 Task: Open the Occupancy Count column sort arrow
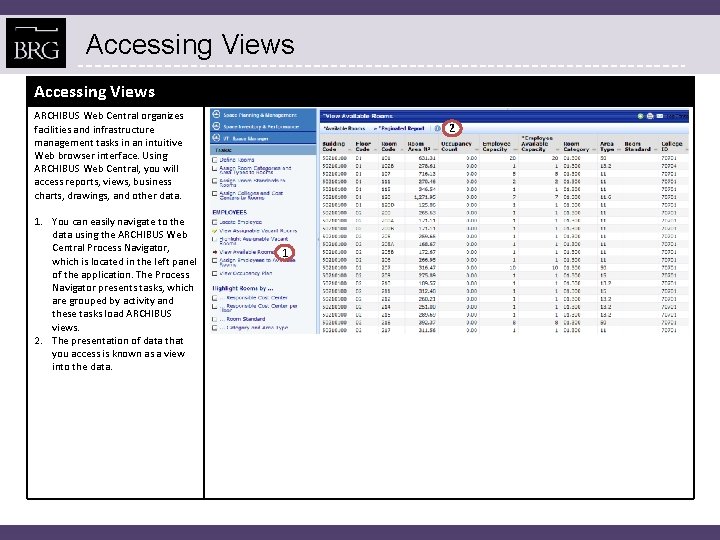point(476,150)
